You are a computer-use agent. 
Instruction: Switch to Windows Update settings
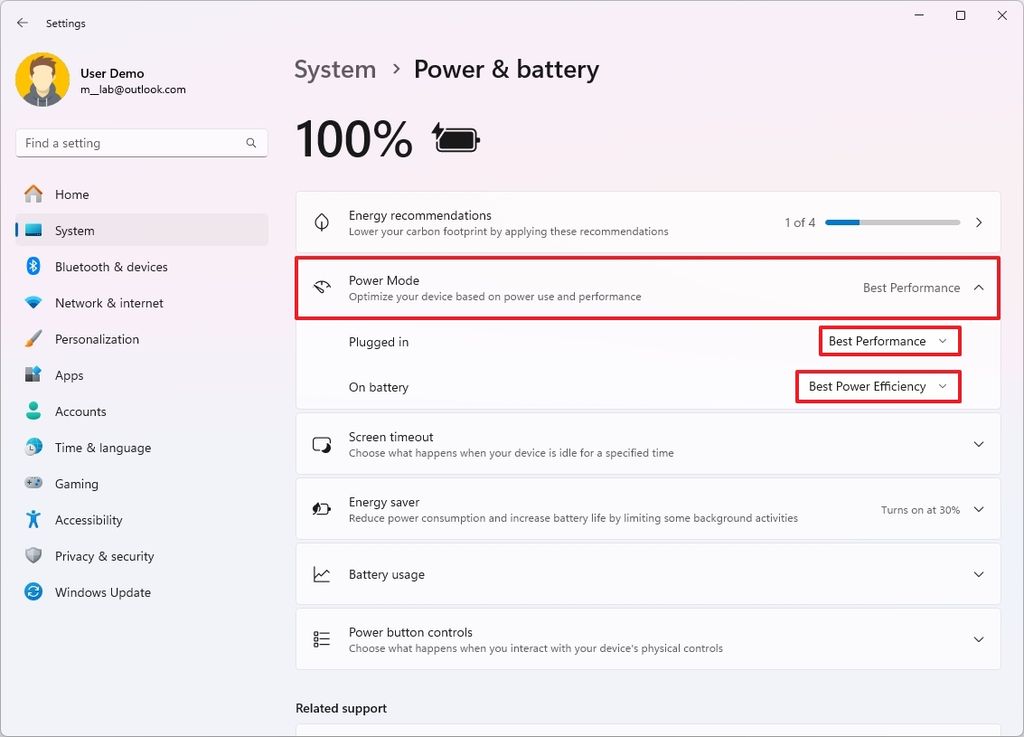(x=100, y=592)
